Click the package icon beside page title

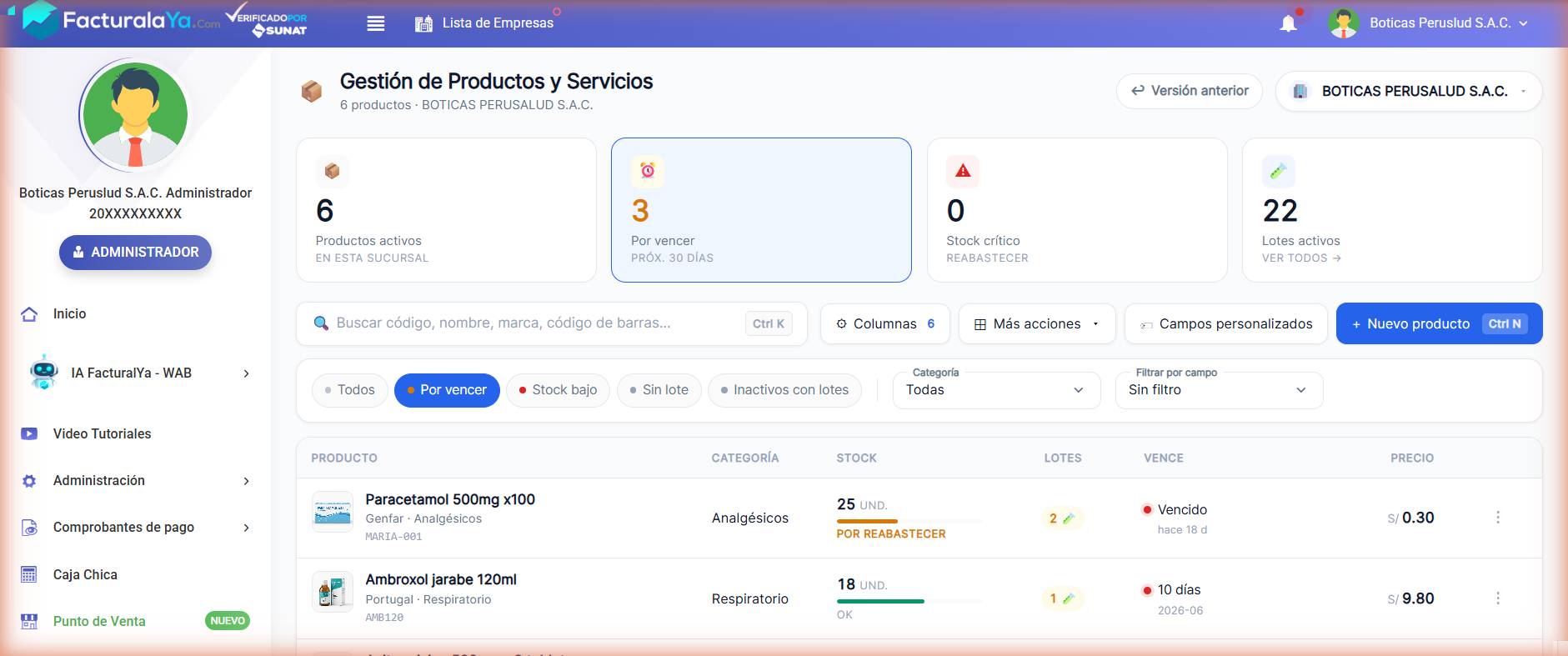pos(312,91)
